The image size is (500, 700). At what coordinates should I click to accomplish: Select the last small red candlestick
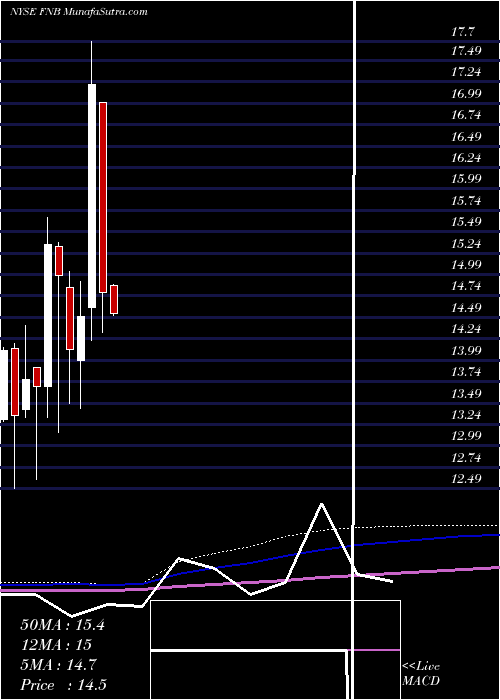(114, 300)
